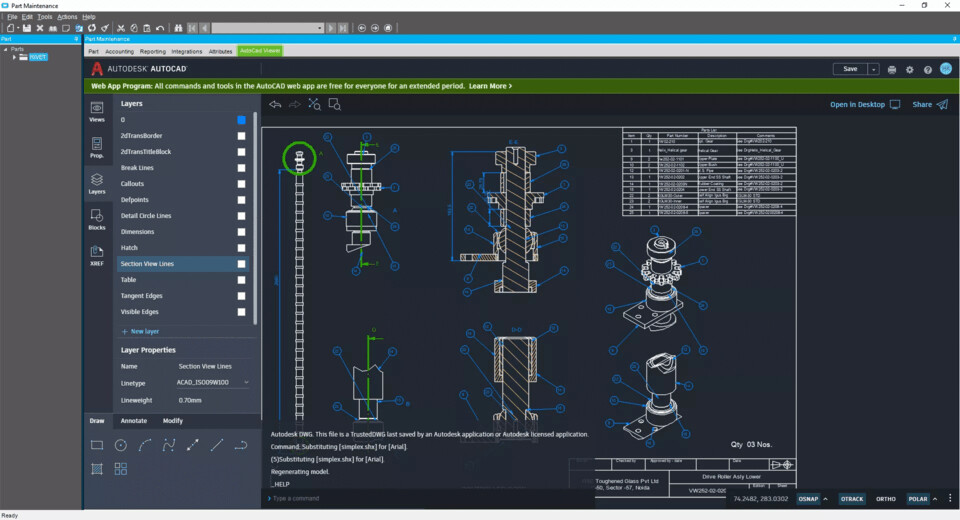Select the Spline draw tool
The width and height of the screenshot is (960, 520).
168,445
